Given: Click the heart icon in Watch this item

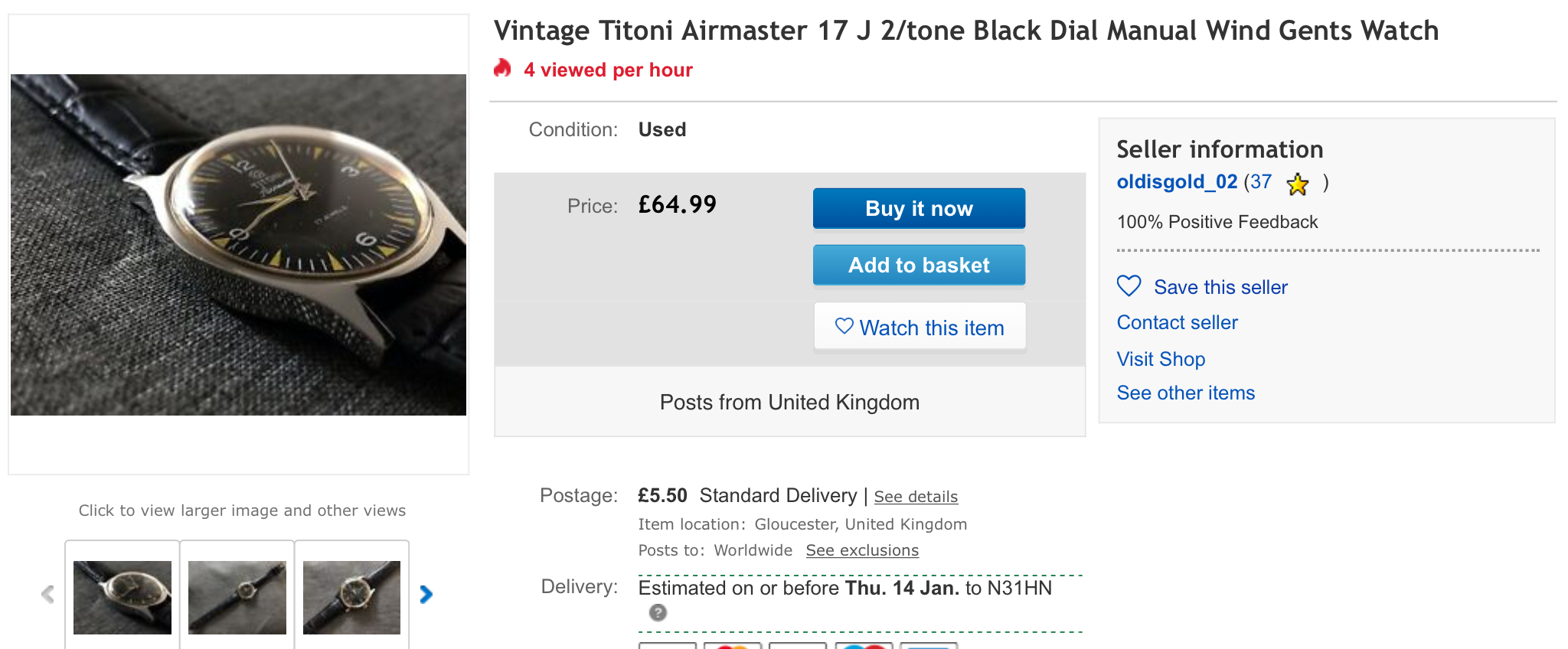Looking at the screenshot, I should (x=844, y=327).
